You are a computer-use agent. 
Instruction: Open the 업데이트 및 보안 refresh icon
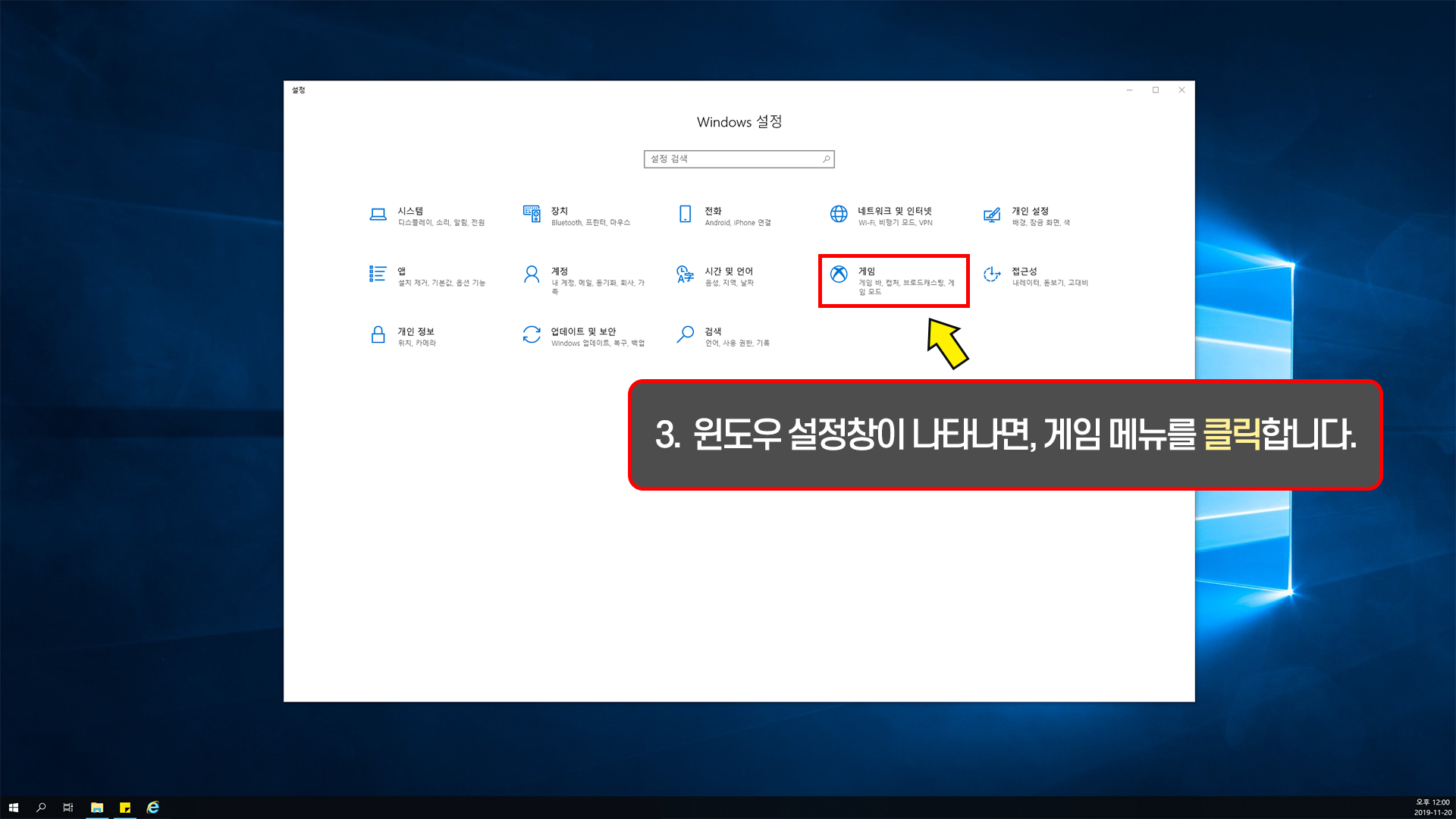click(532, 334)
